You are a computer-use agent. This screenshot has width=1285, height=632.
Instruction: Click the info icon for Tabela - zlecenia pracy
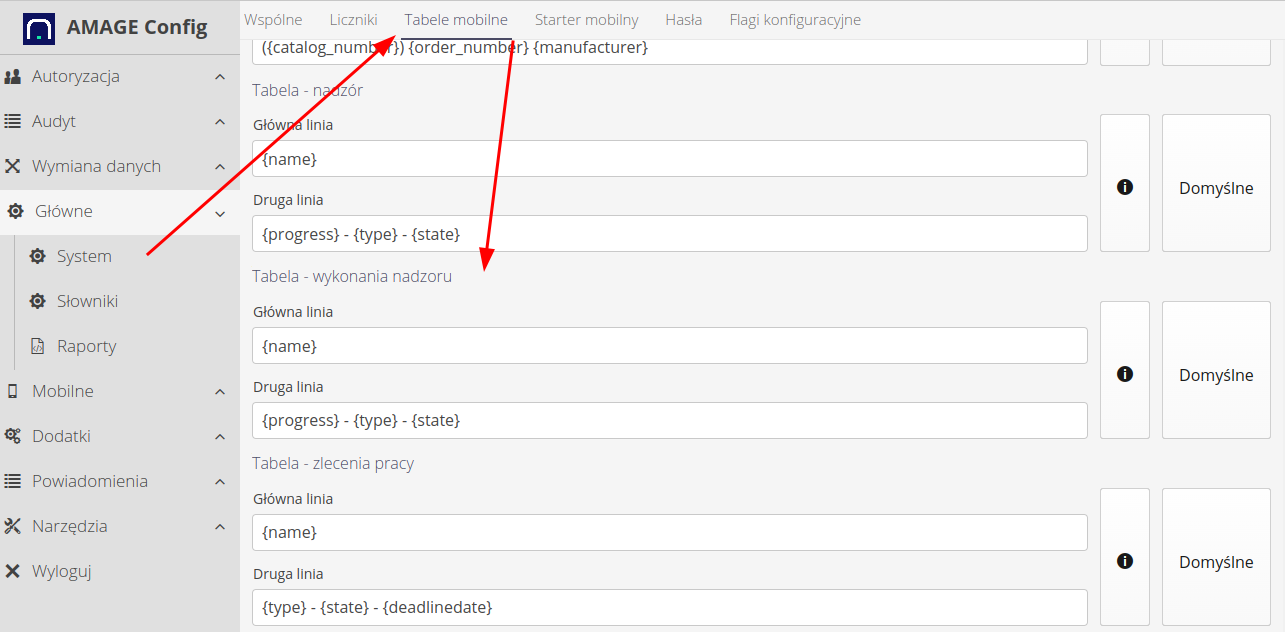pyautogui.click(x=1124, y=561)
